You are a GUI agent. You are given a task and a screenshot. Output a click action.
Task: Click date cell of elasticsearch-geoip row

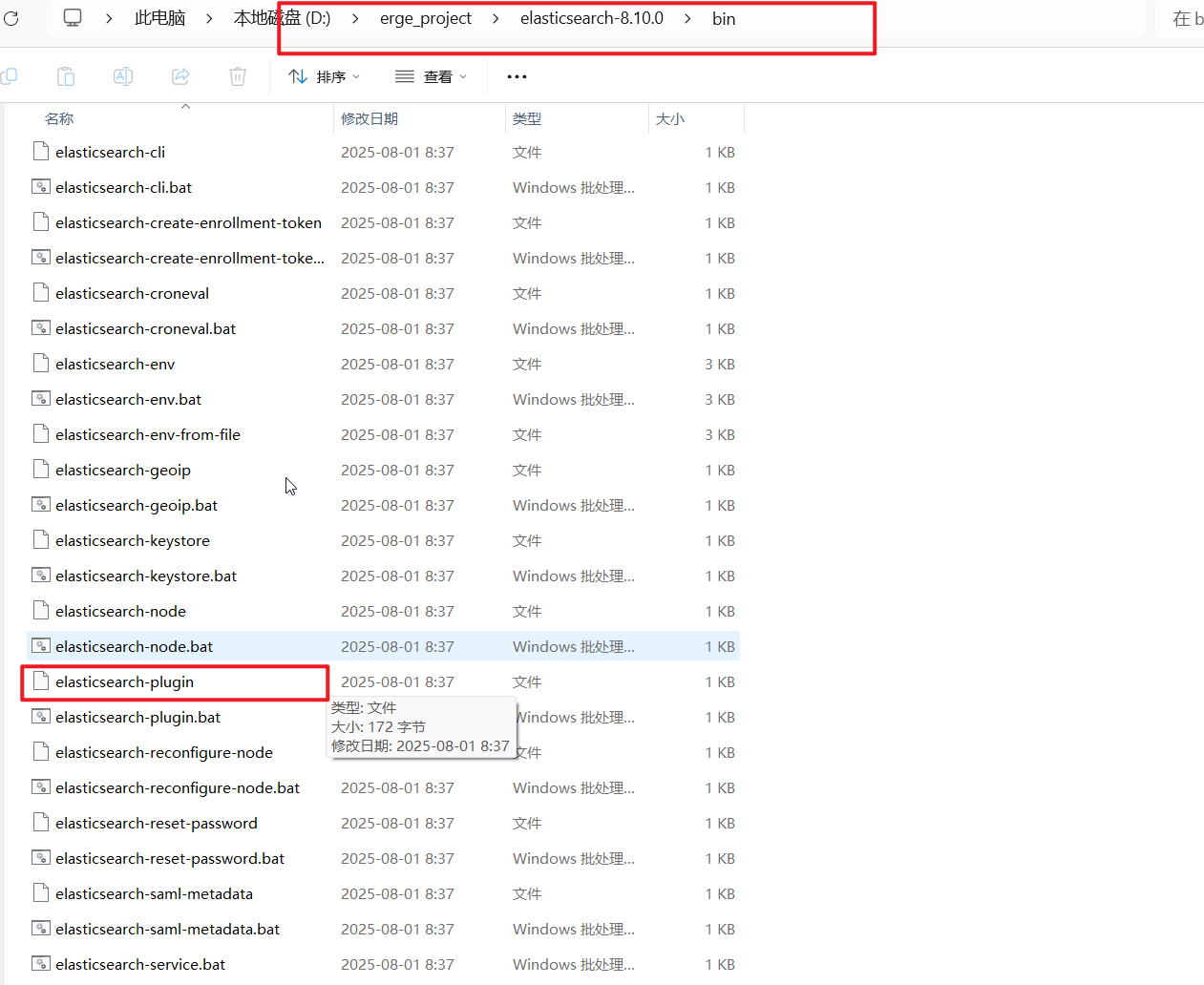397,470
